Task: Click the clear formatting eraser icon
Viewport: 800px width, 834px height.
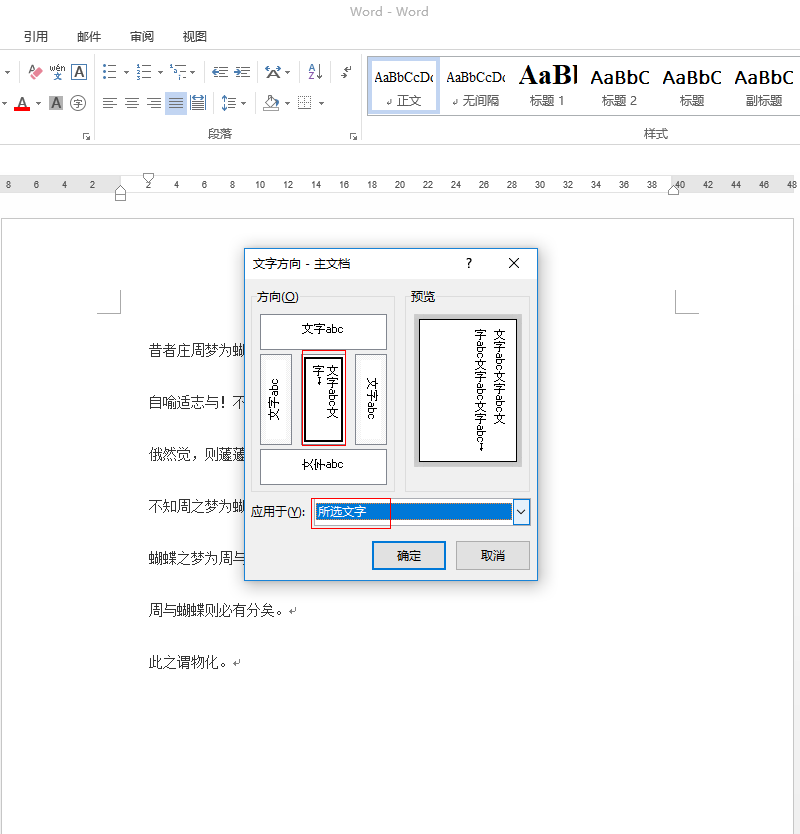Action: tap(35, 72)
